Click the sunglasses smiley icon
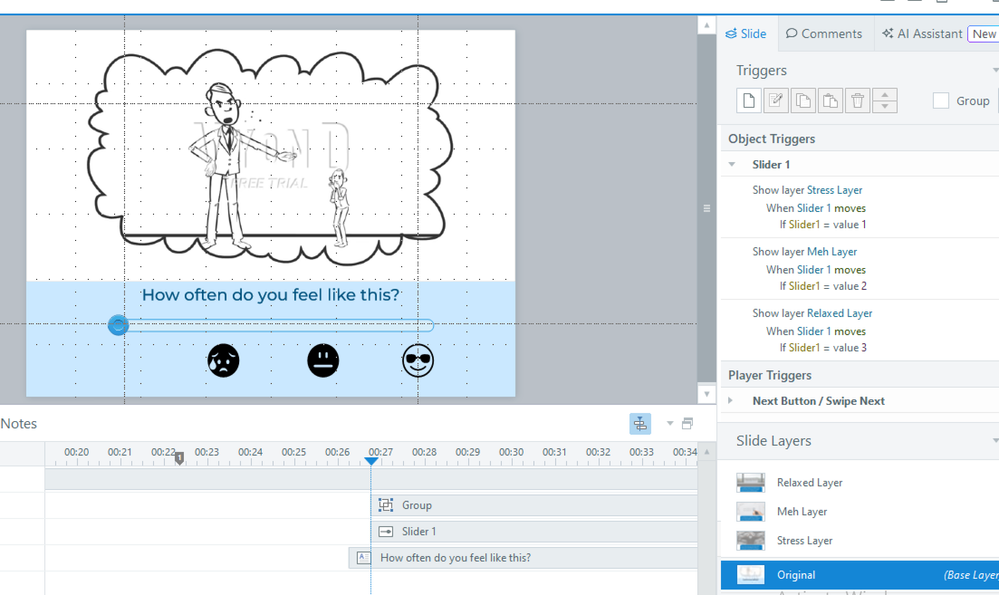The height and width of the screenshot is (595, 999). (x=418, y=360)
